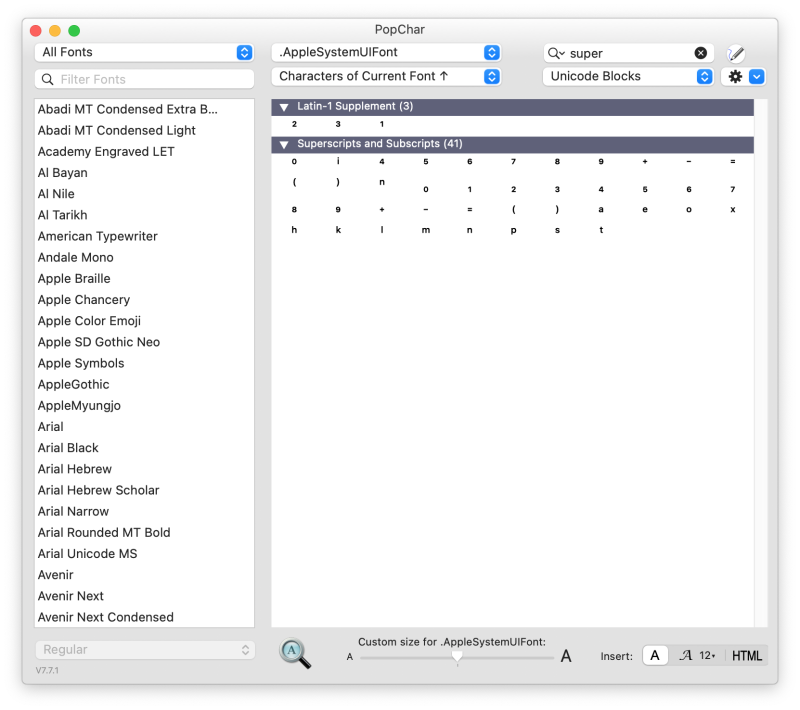This screenshot has height=710, width=800.
Task: Open the 12 point size menu
Action: pos(707,655)
